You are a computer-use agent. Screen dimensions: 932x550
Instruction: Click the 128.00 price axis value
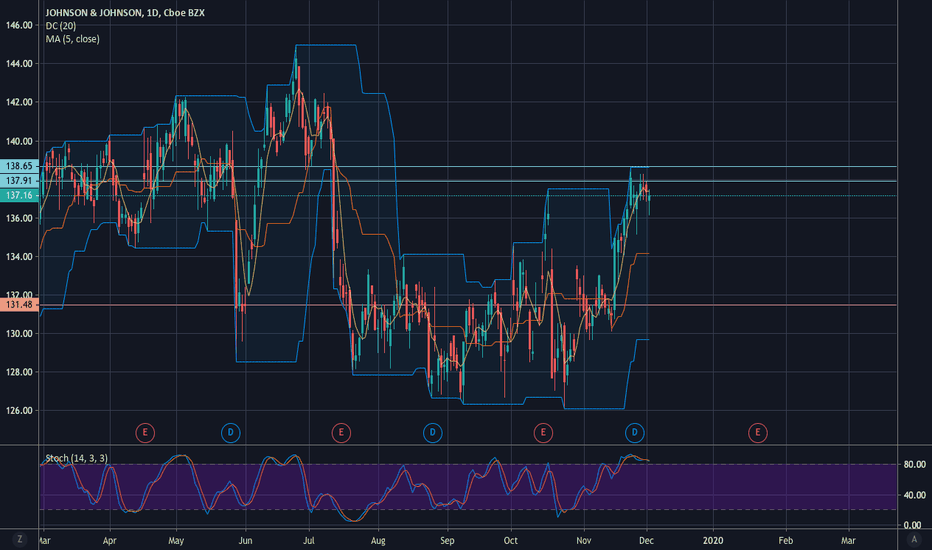pyautogui.click(x=19, y=372)
